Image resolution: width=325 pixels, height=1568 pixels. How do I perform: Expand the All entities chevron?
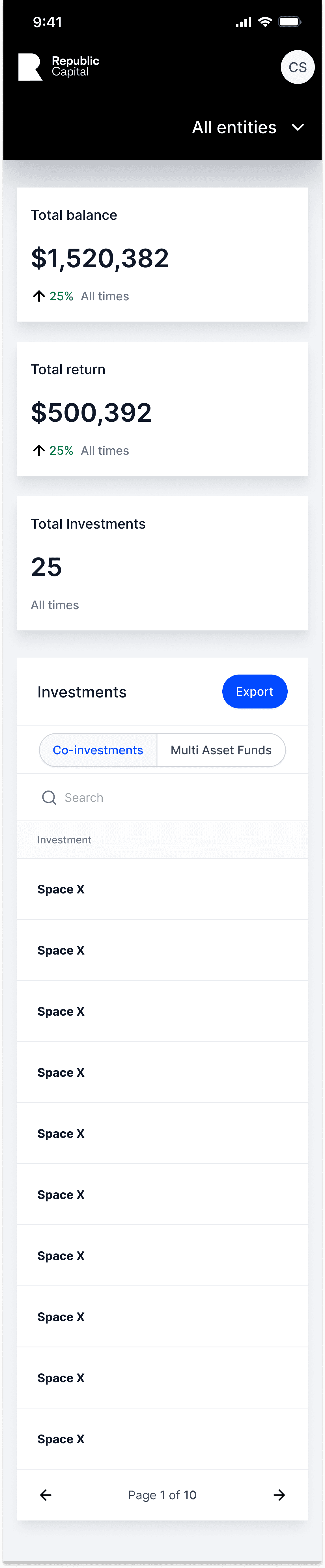click(x=298, y=127)
